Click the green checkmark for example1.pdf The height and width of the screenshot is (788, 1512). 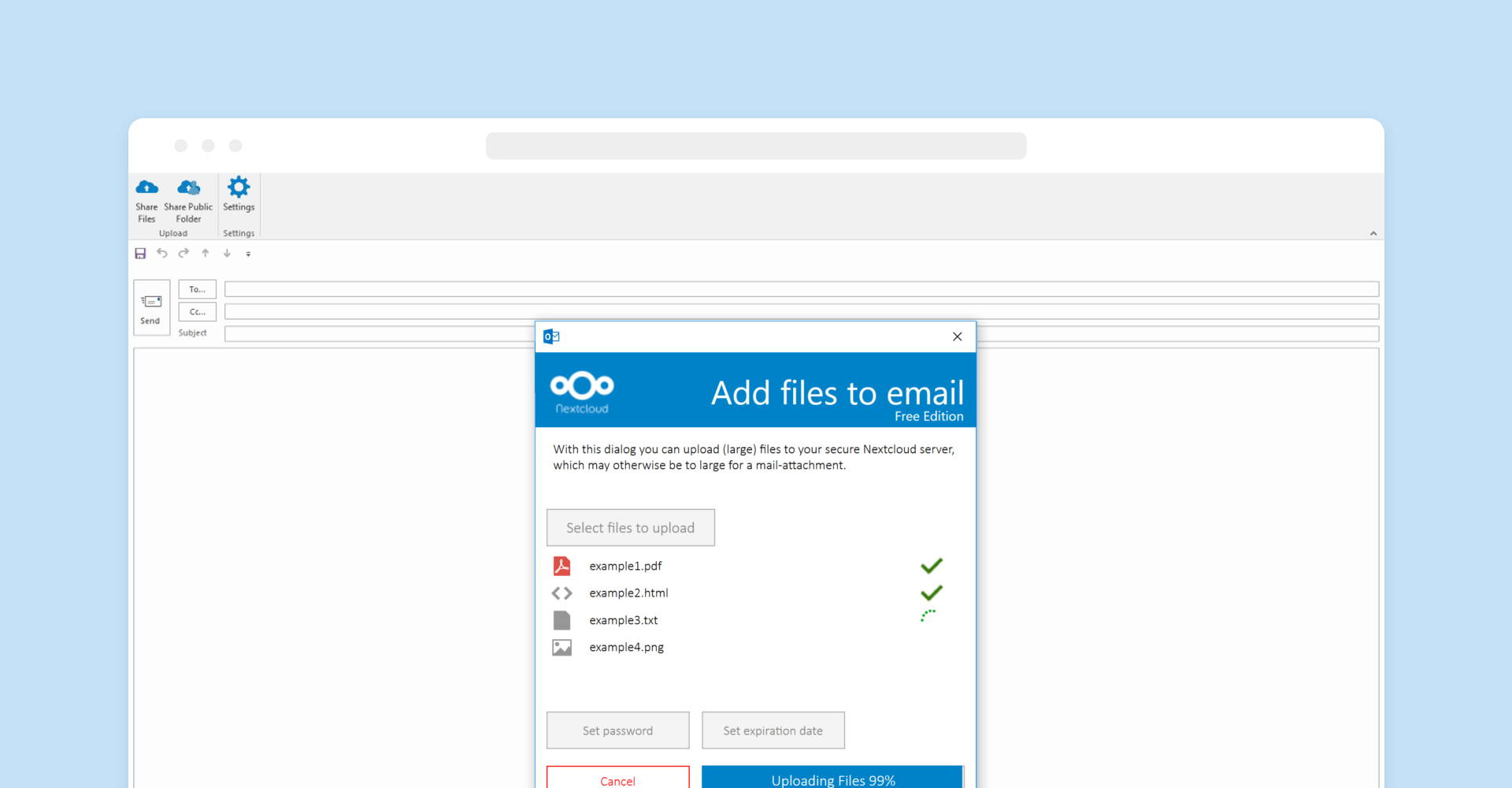(932, 566)
